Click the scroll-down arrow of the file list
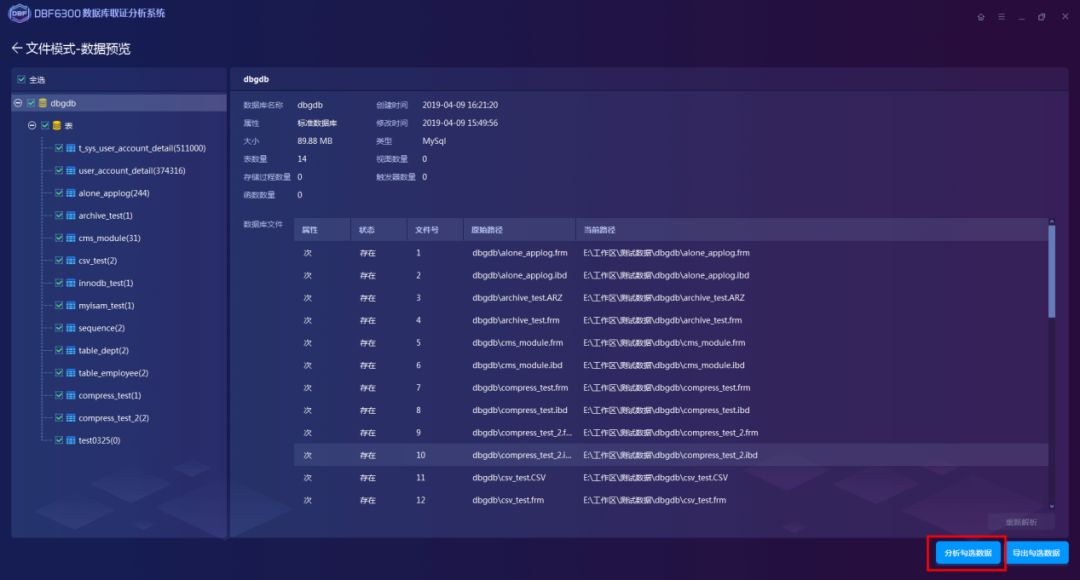The image size is (1080, 580). click(x=1051, y=507)
